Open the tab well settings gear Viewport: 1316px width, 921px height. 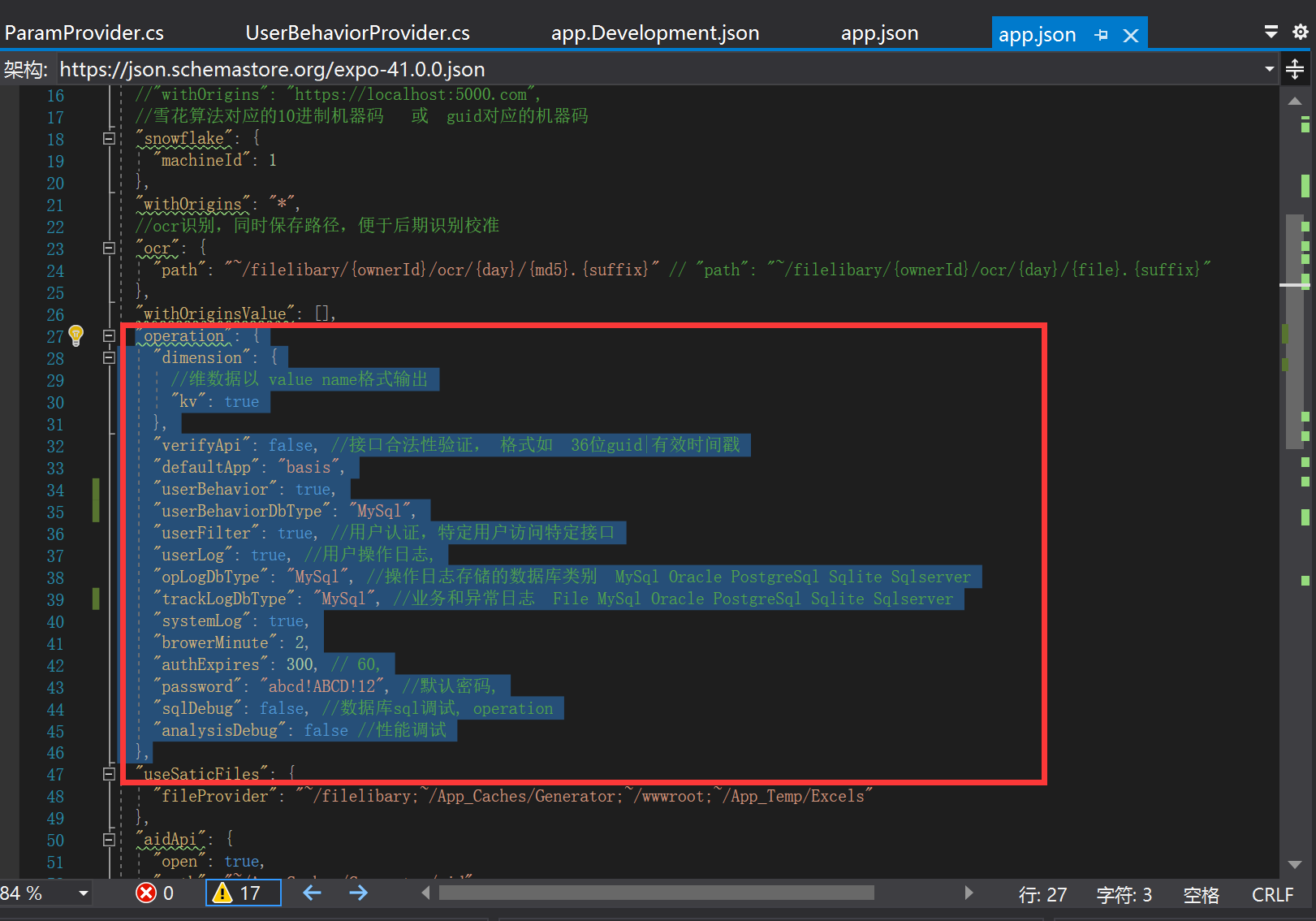(1300, 32)
